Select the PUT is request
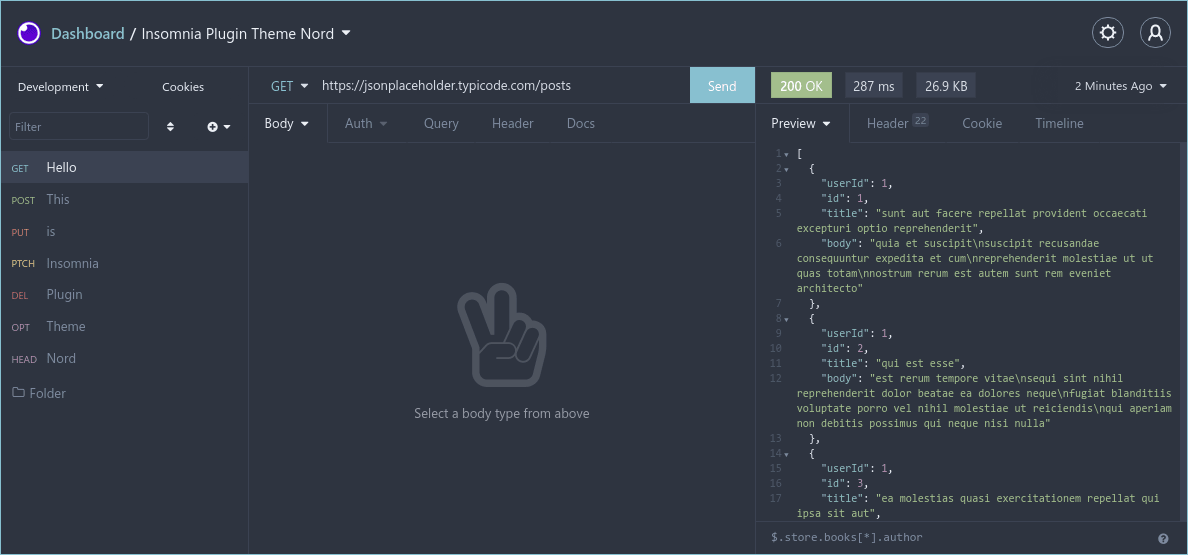This screenshot has width=1188, height=555. point(124,231)
